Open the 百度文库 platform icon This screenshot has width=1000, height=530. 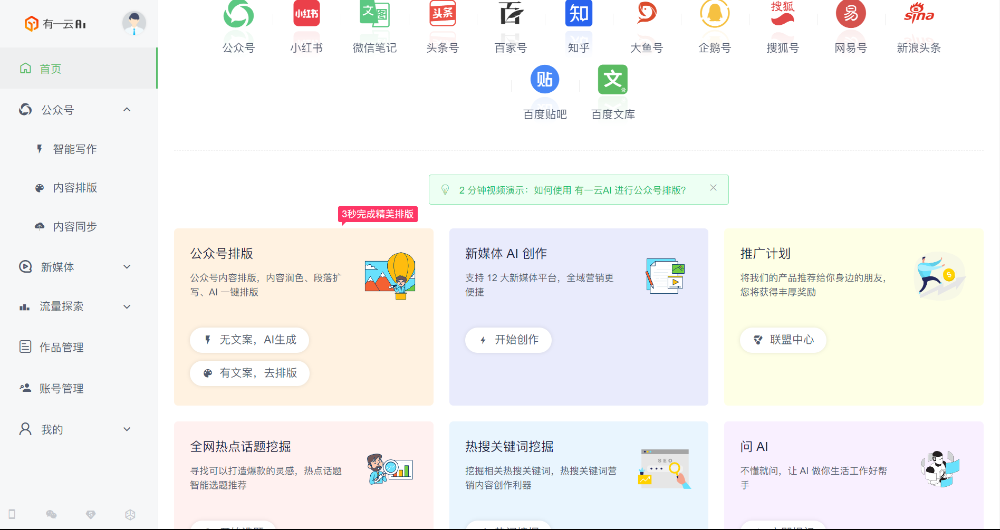[x=613, y=80]
